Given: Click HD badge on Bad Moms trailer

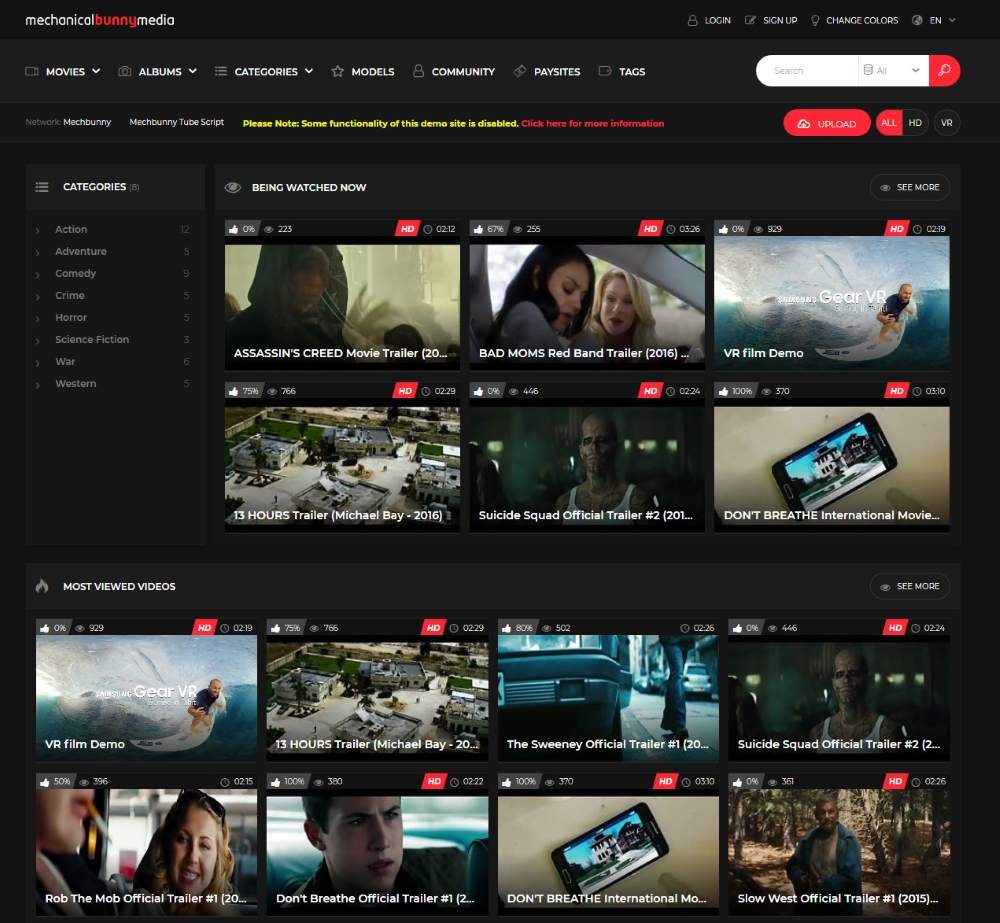Looking at the screenshot, I should (650, 228).
